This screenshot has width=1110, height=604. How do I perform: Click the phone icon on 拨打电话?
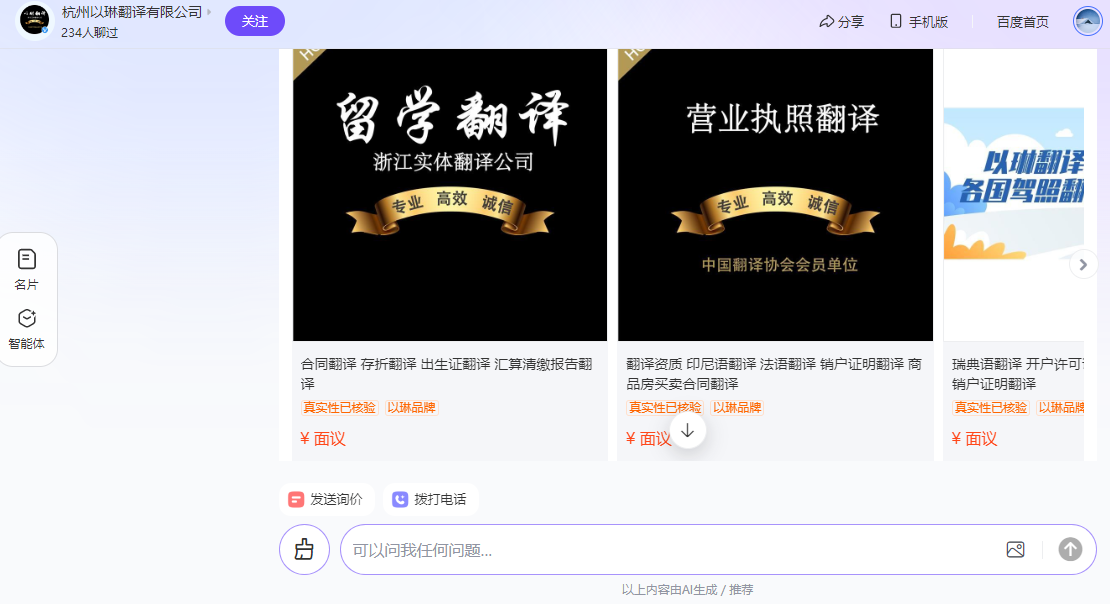pos(399,499)
